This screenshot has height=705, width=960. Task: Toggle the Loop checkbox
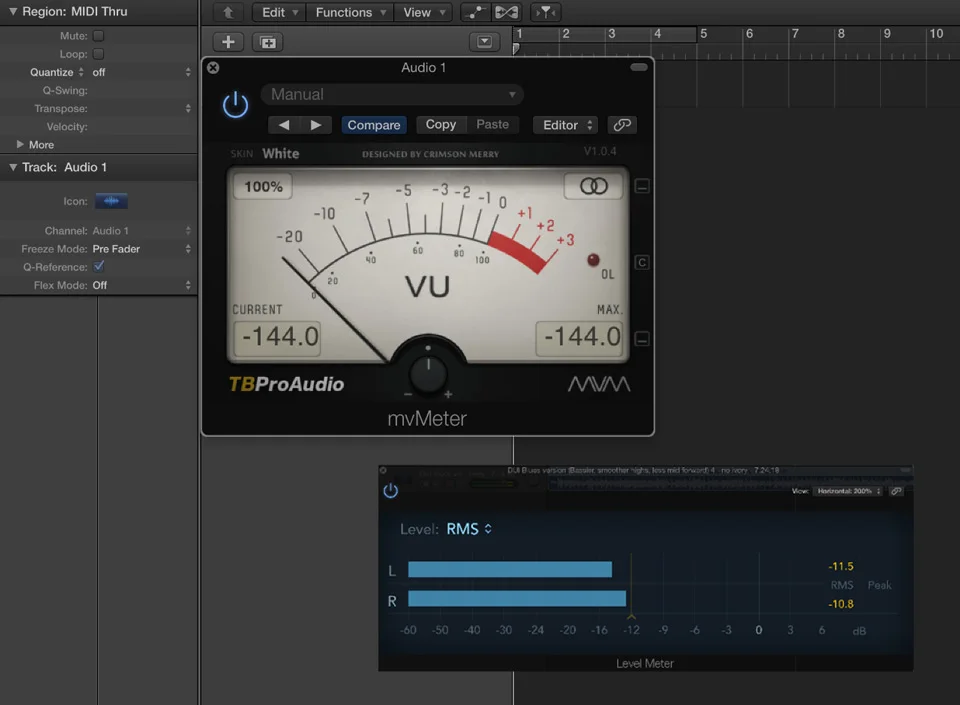click(x=99, y=54)
